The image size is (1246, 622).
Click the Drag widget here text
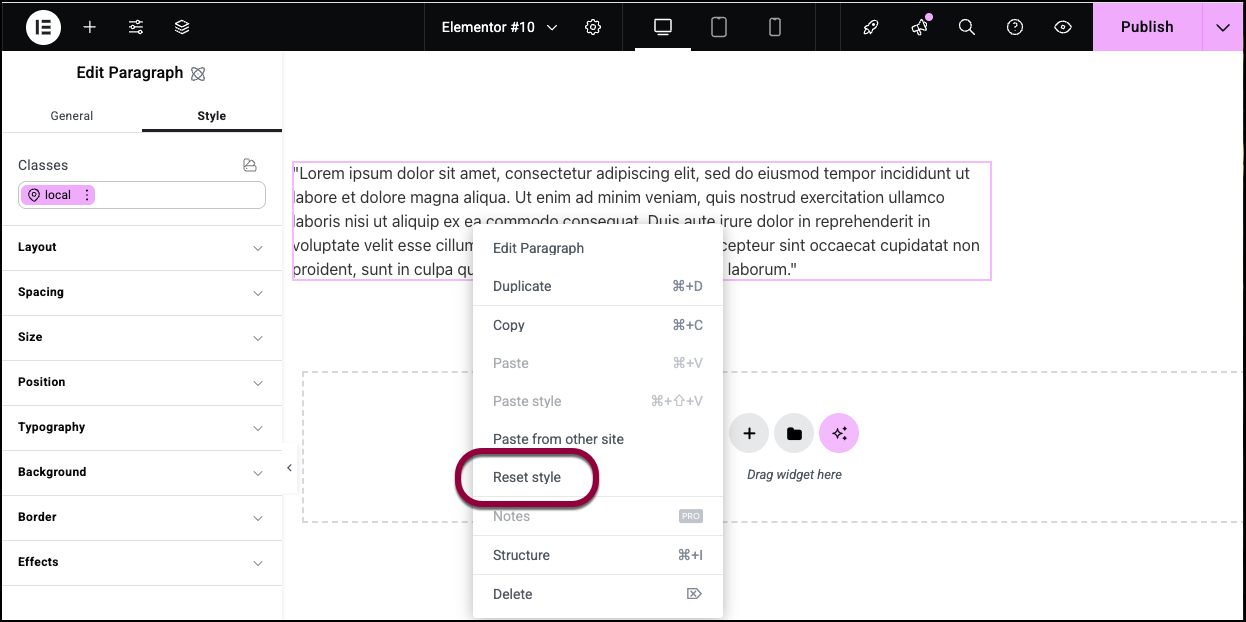coord(794,475)
